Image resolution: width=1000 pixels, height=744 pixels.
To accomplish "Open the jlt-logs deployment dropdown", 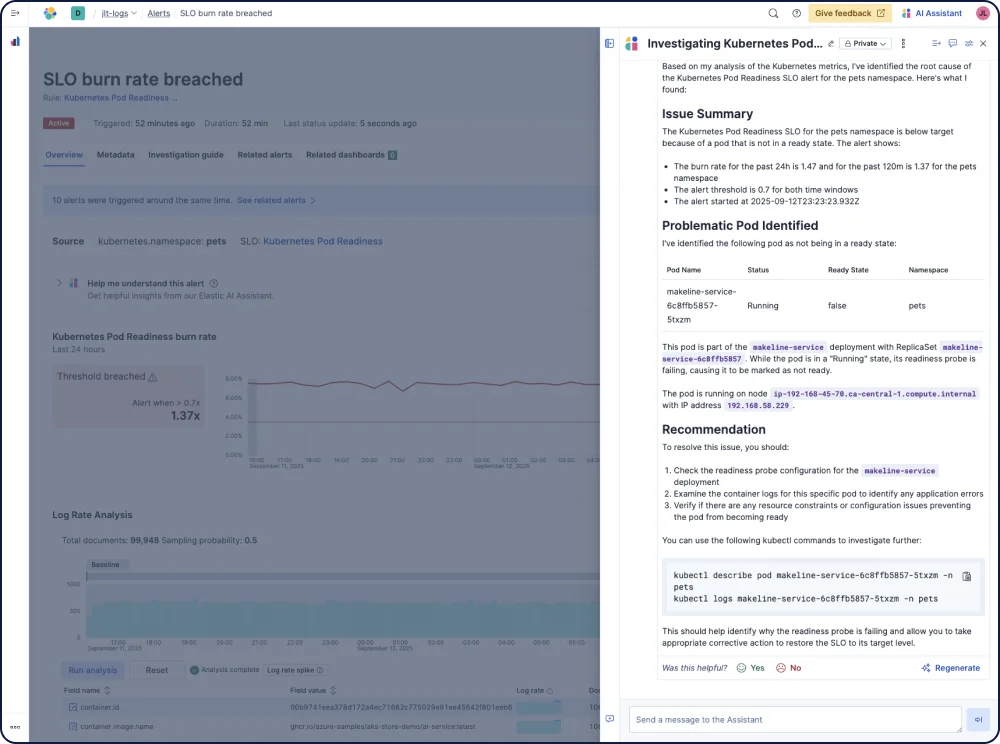I will click(119, 13).
